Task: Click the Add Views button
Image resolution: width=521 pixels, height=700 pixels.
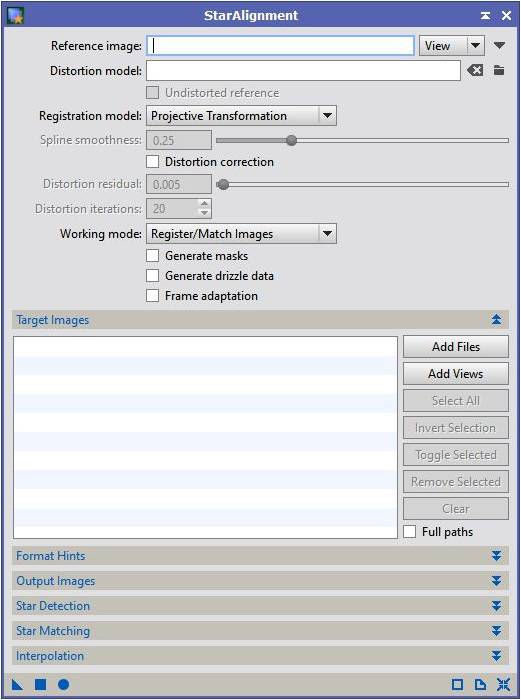Action: coord(456,374)
